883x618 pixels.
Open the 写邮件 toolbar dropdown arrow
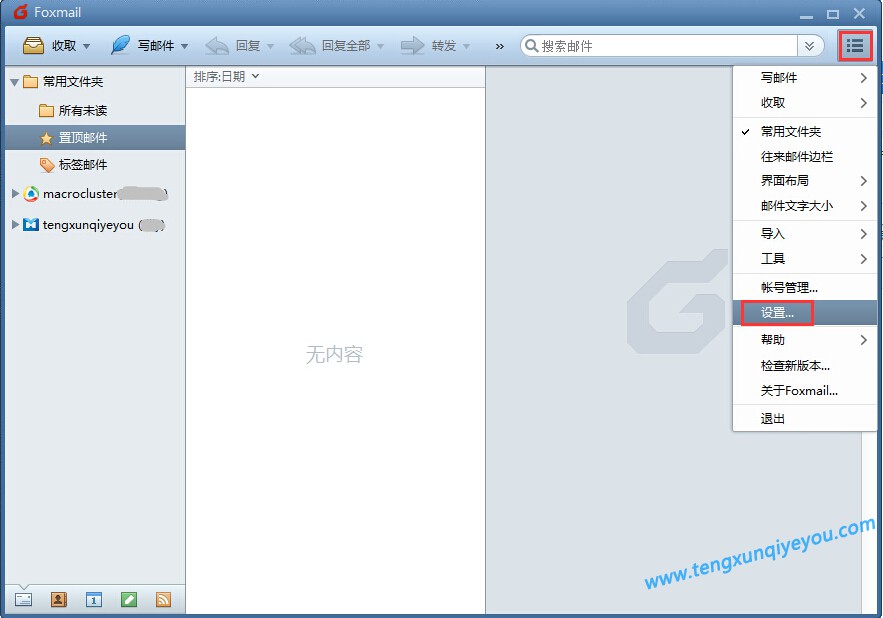185,46
